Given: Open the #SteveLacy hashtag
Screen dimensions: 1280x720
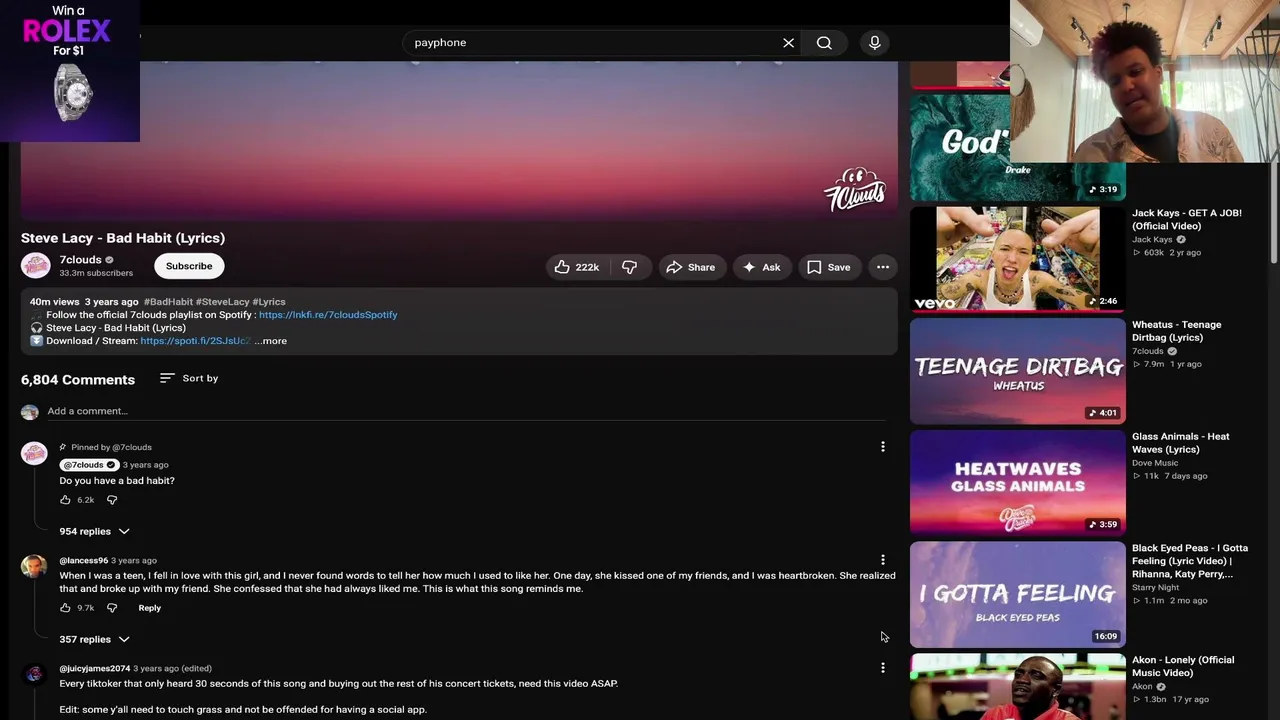Looking at the screenshot, I should 223,302.
